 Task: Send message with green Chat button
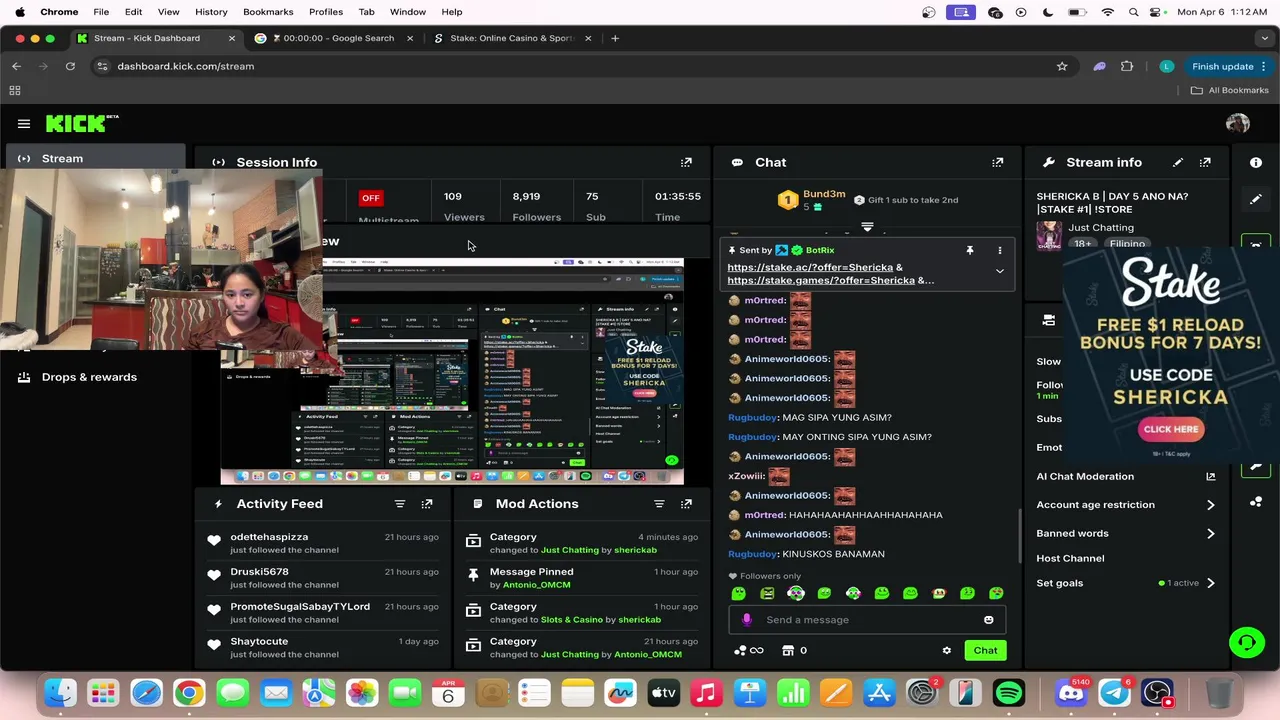pos(985,651)
